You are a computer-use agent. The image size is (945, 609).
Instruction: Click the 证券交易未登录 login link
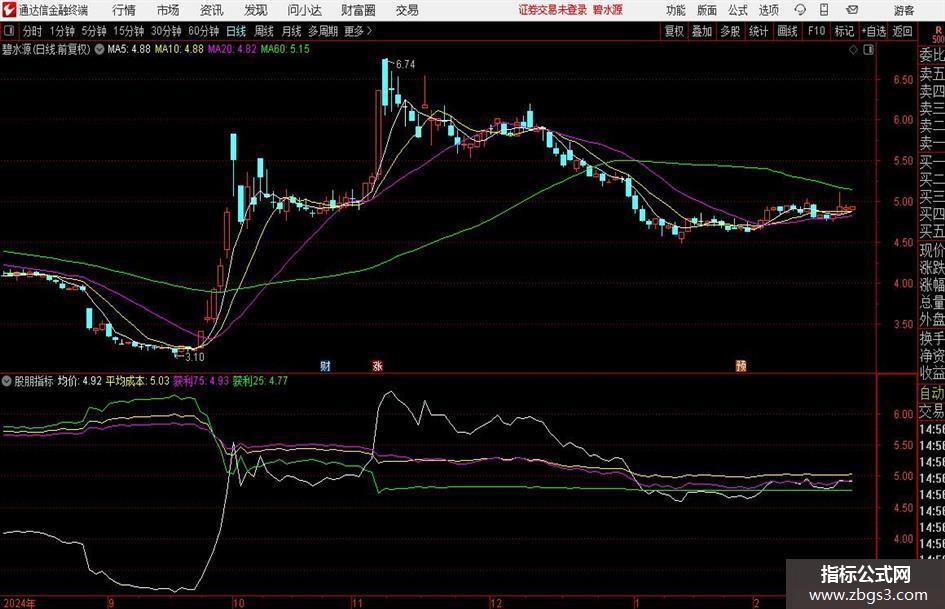pos(552,10)
